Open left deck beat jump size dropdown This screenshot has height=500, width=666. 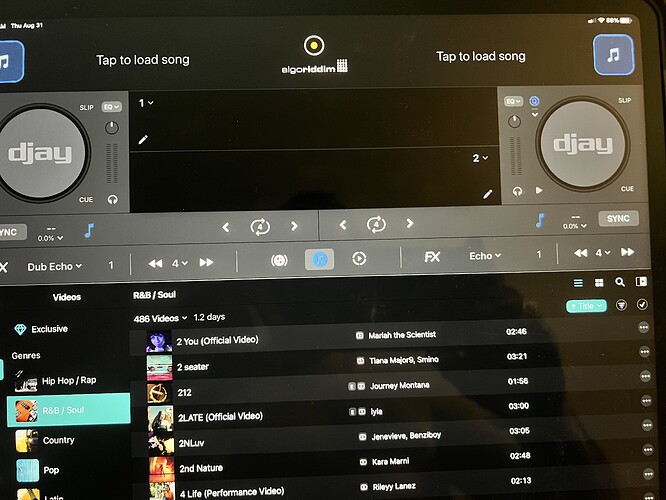[180, 263]
